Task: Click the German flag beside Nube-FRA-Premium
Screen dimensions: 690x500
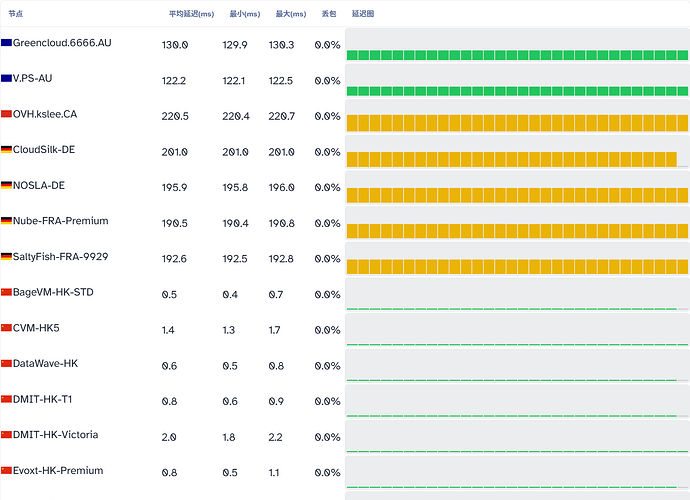Action: 6,221
